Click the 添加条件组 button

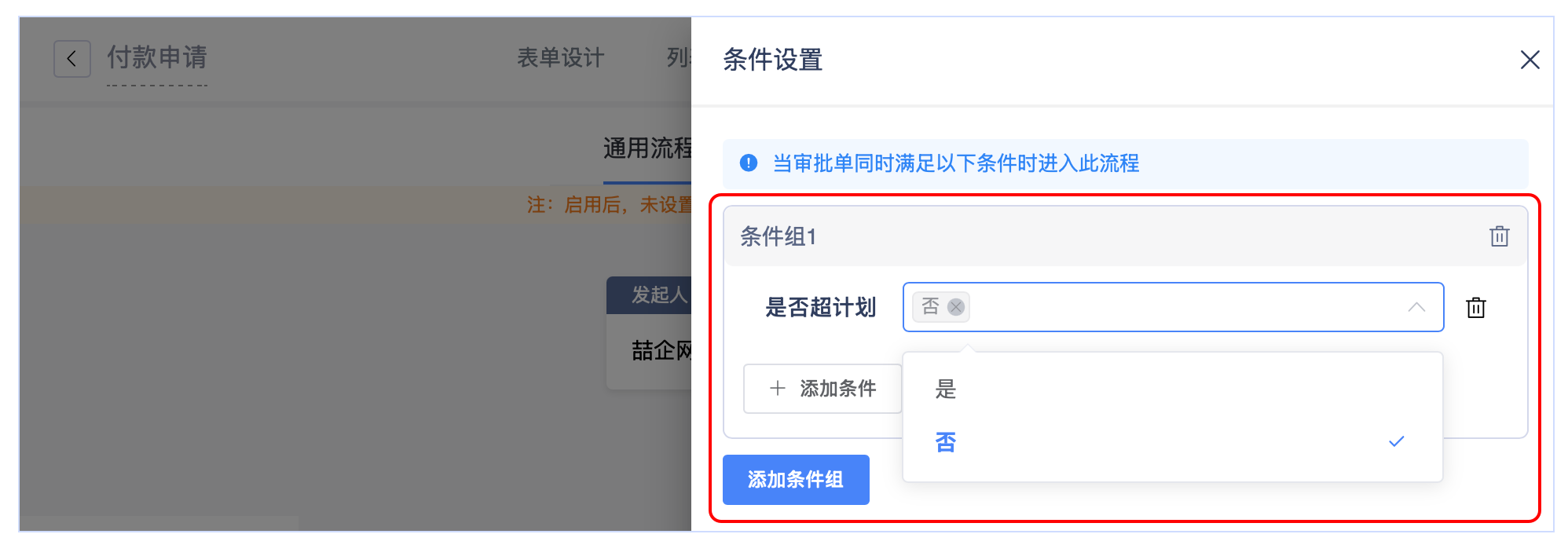click(x=795, y=480)
